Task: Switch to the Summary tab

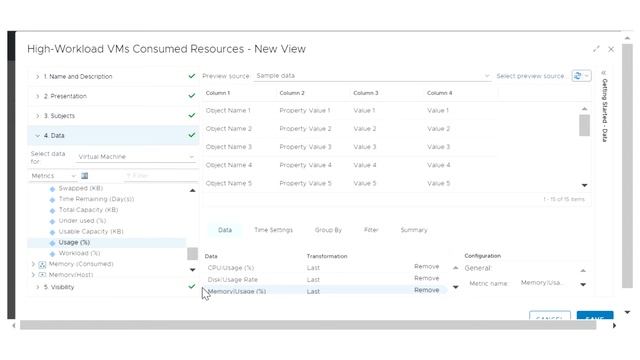Action: click(414, 230)
